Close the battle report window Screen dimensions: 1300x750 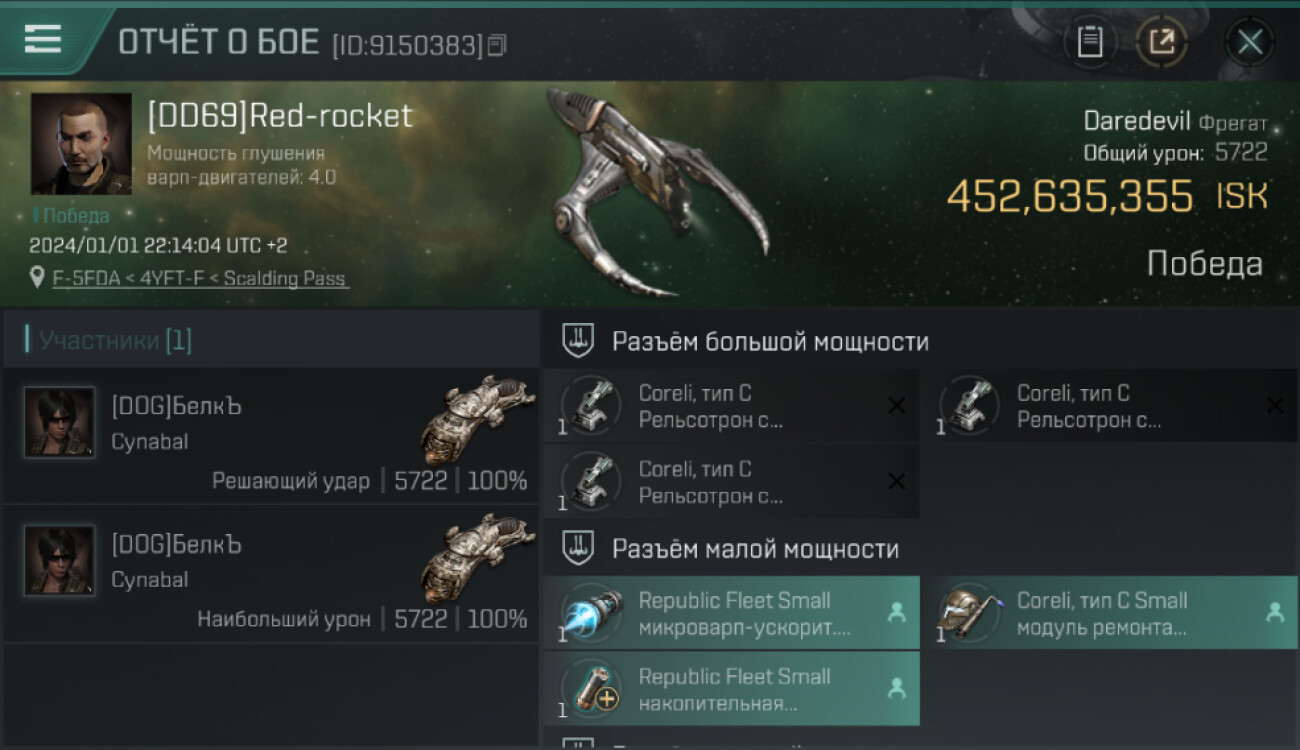click(1249, 42)
